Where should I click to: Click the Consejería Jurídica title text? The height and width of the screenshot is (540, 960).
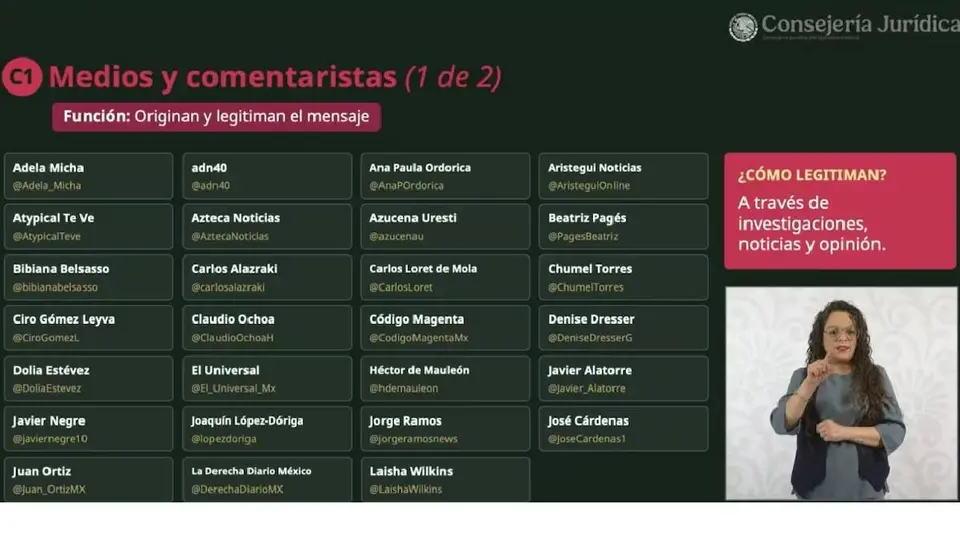point(860,24)
